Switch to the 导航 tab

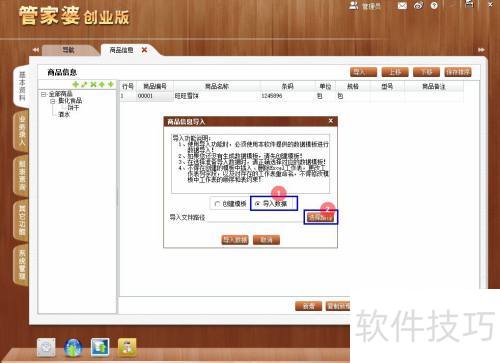69,50
